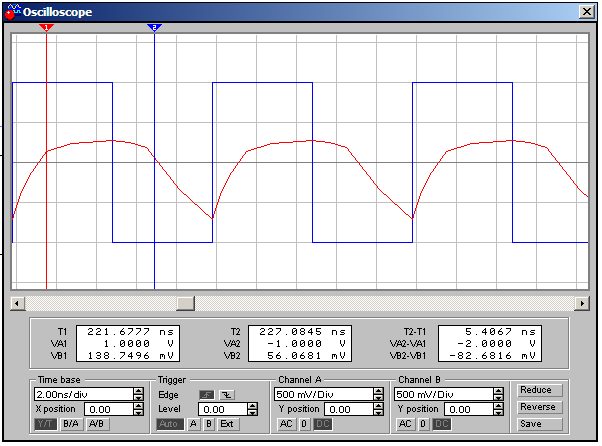The width and height of the screenshot is (602, 446).
Task: Click the X position value field
Action: pos(109,409)
